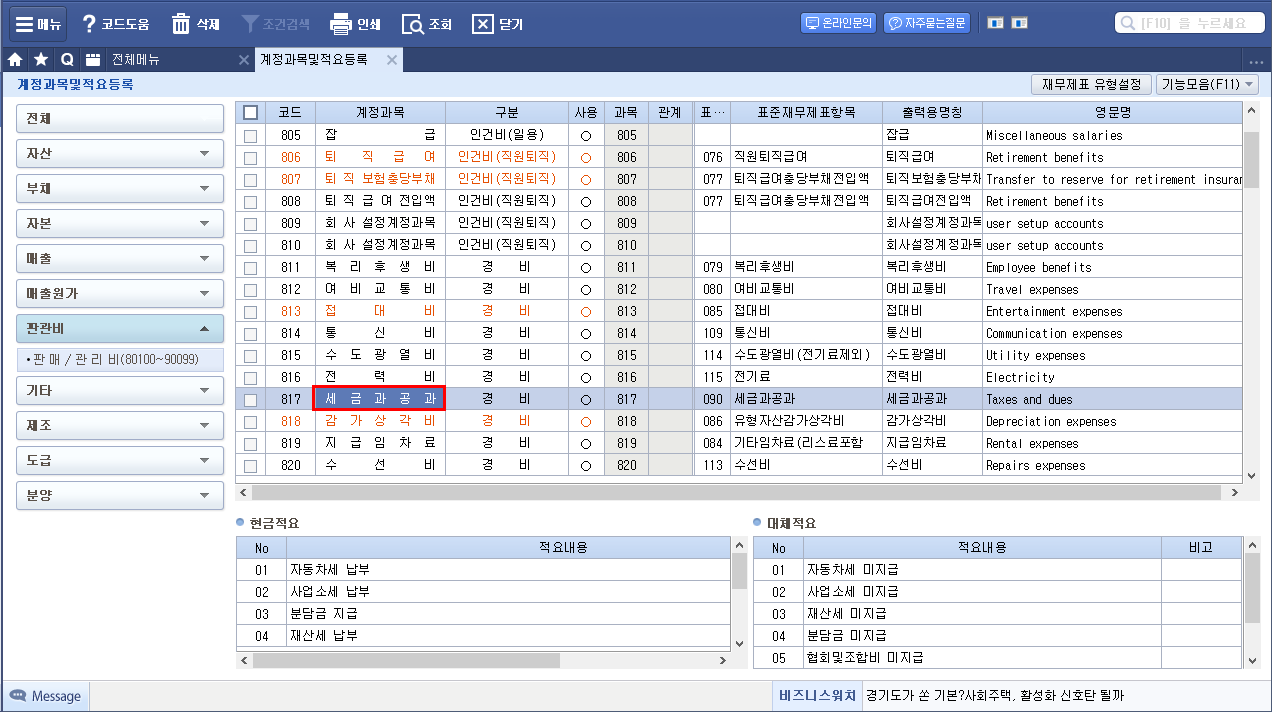Image resolution: width=1272 pixels, height=712 pixels.
Task: Switch to the 전체메뉴 tab
Action: 136,60
